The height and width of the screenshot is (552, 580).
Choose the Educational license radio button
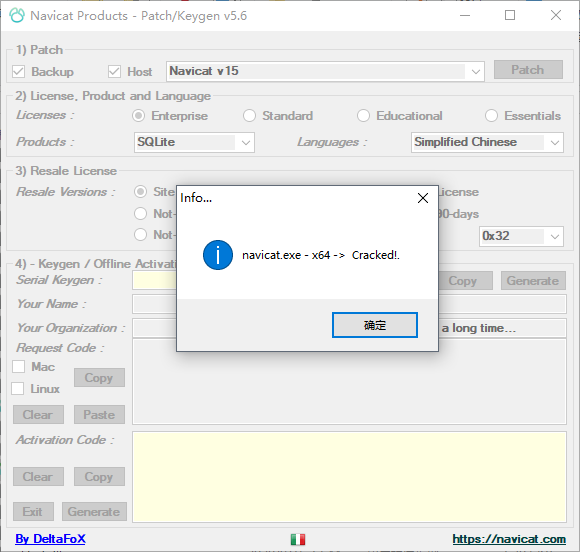point(363,116)
